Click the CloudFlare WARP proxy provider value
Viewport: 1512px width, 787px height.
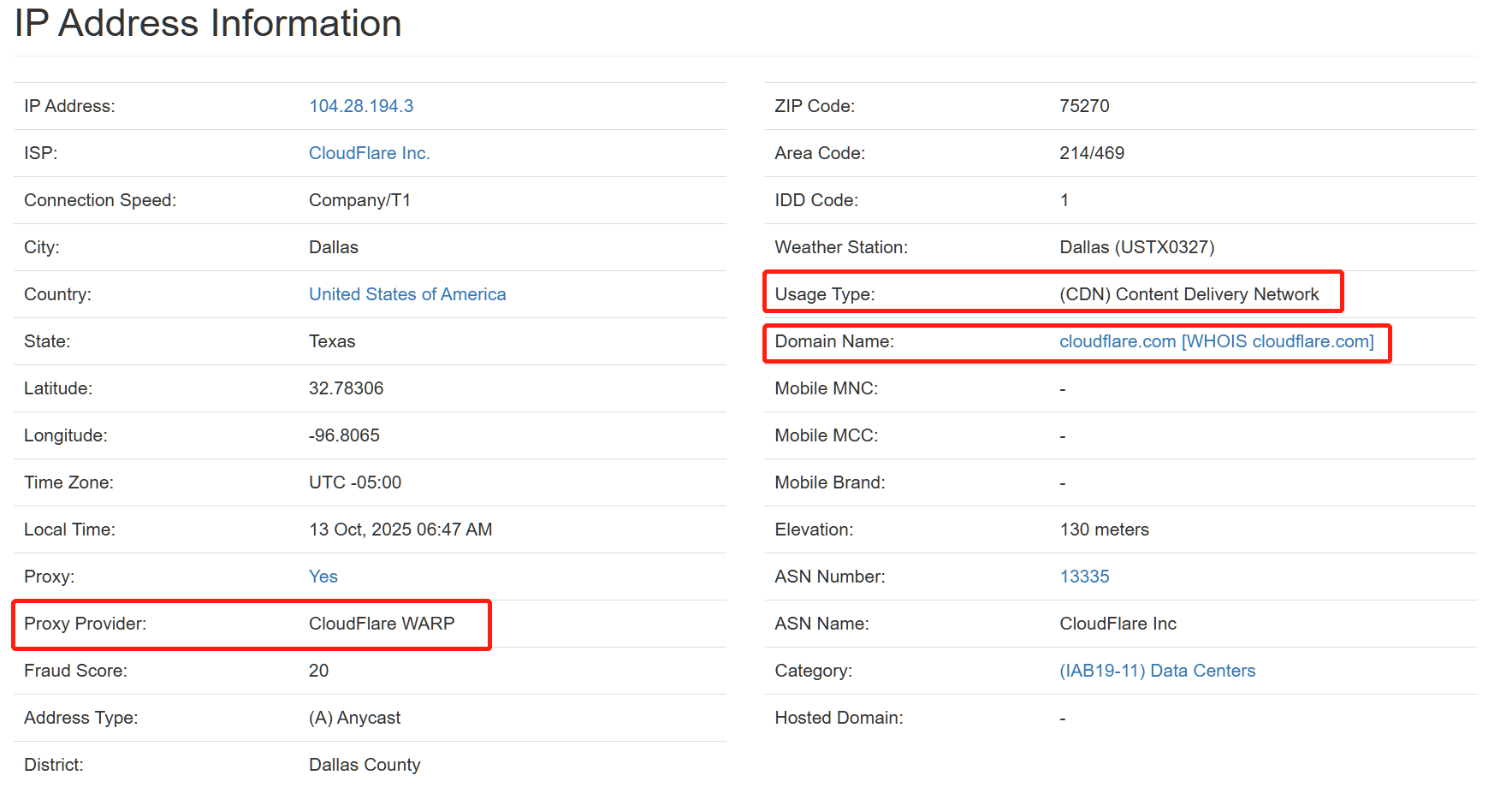point(382,624)
